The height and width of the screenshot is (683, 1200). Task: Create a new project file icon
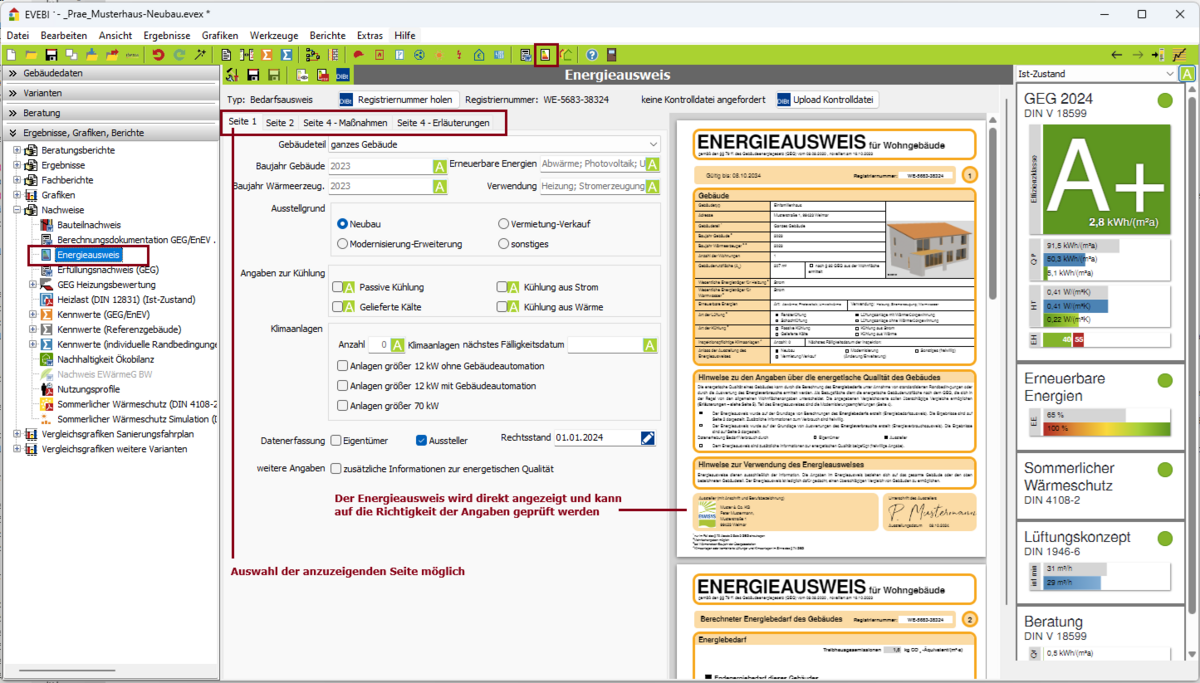click(x=12, y=55)
